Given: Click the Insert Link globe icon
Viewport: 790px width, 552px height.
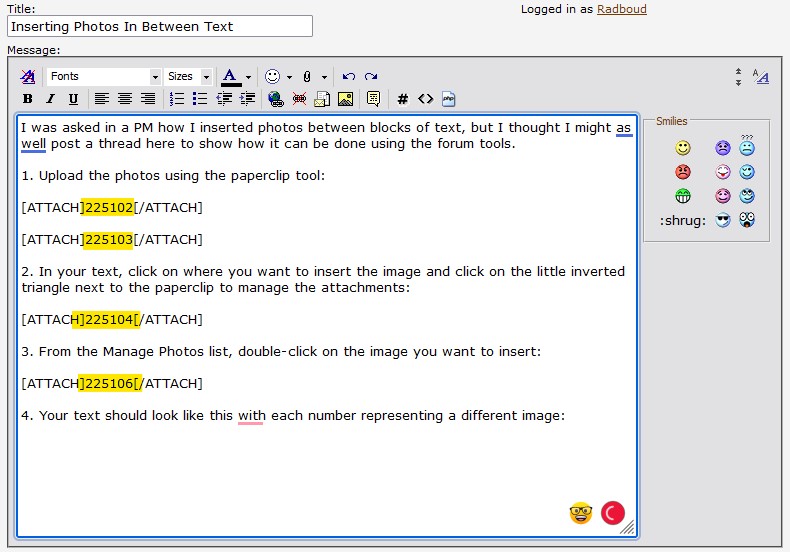Looking at the screenshot, I should click(275, 99).
